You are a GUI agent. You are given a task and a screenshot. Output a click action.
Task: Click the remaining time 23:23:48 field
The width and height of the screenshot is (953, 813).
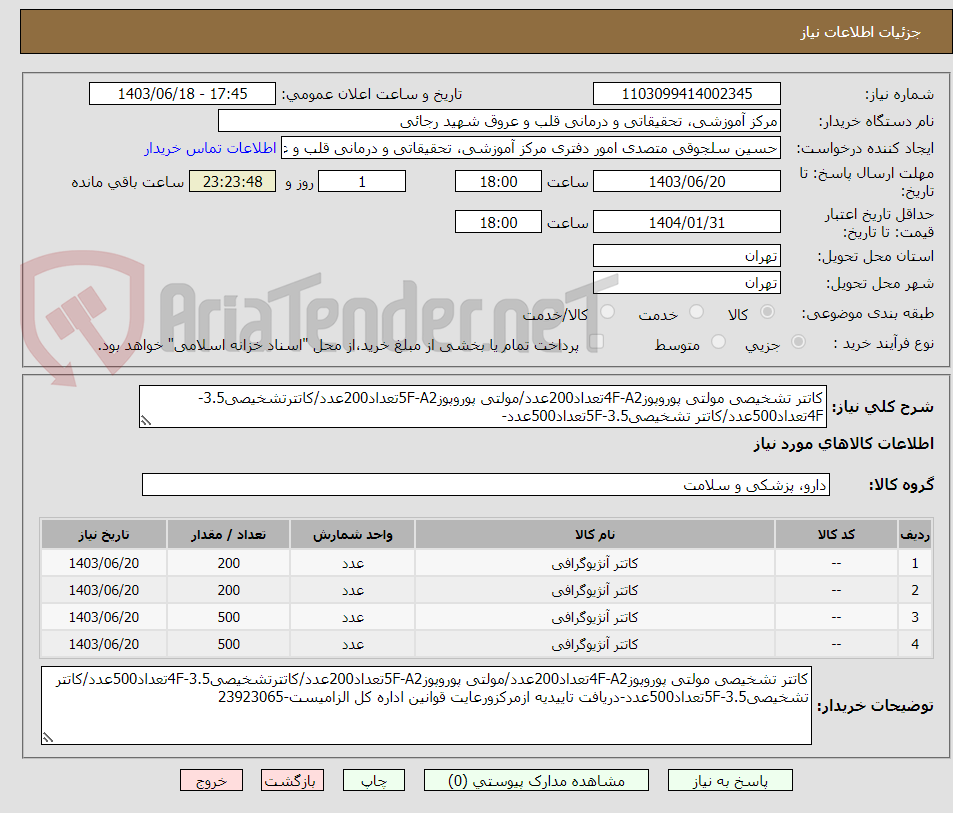click(x=232, y=182)
